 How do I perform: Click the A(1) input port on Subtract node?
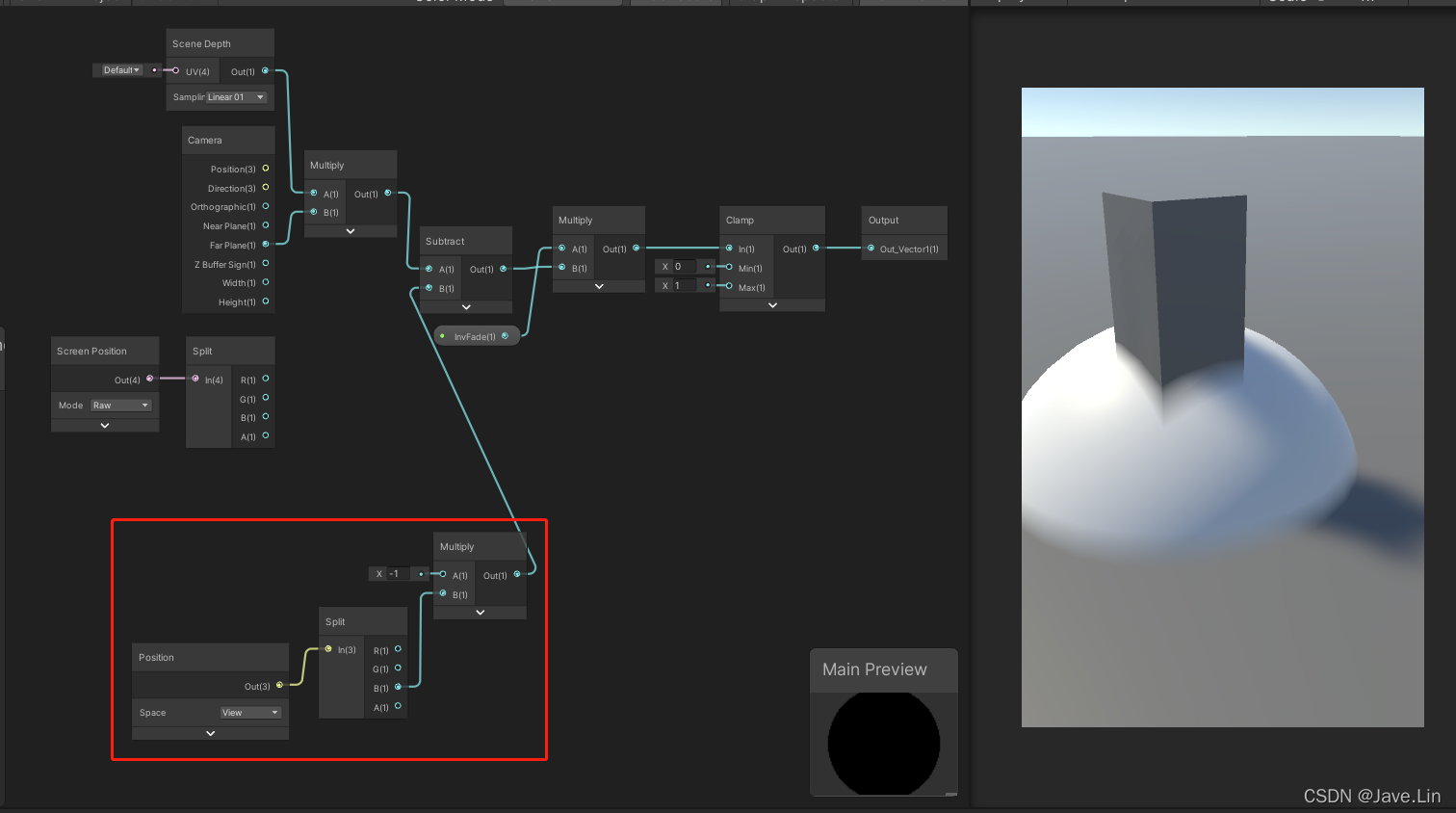point(428,269)
